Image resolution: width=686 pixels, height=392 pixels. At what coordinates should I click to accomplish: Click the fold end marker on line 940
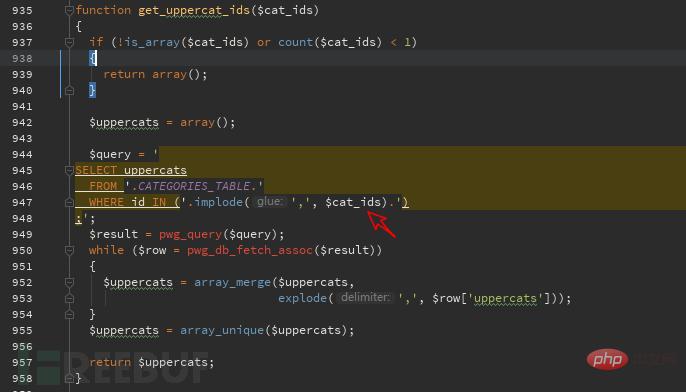click(69, 91)
